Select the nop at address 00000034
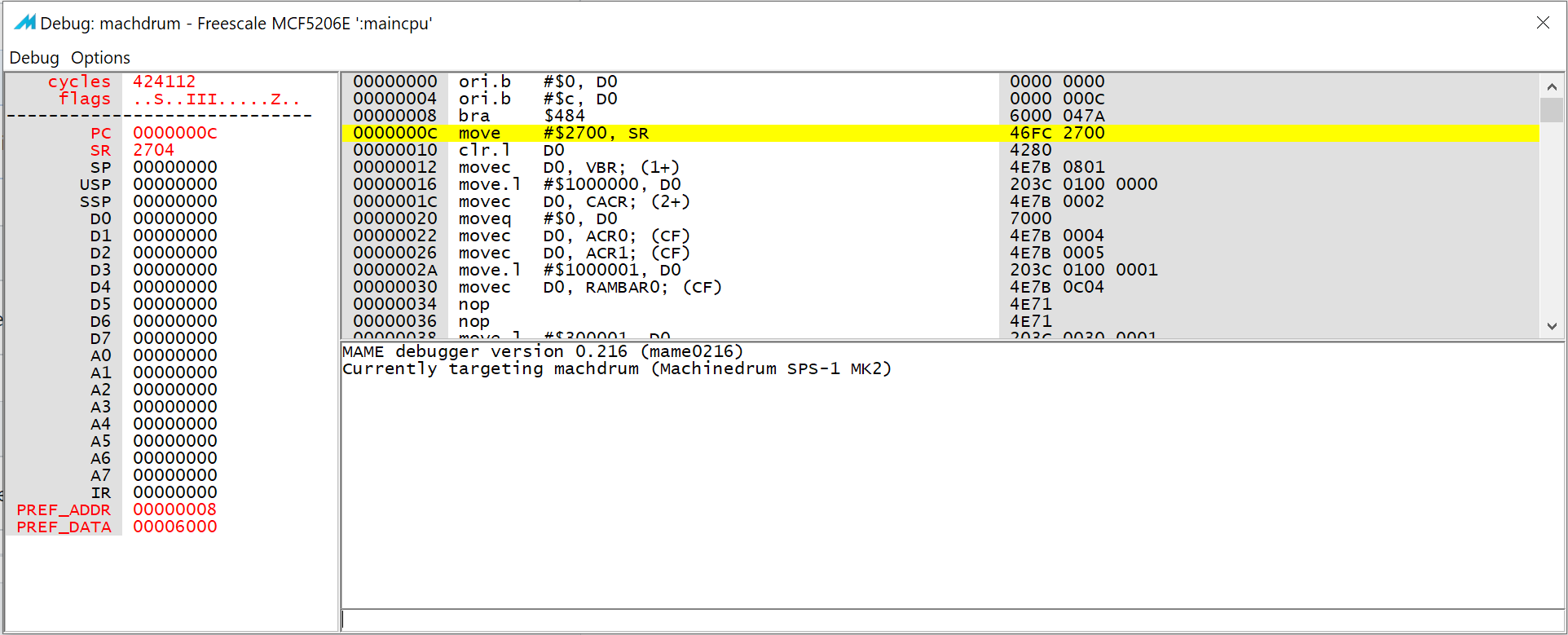The width and height of the screenshot is (1568, 635). tap(940, 304)
